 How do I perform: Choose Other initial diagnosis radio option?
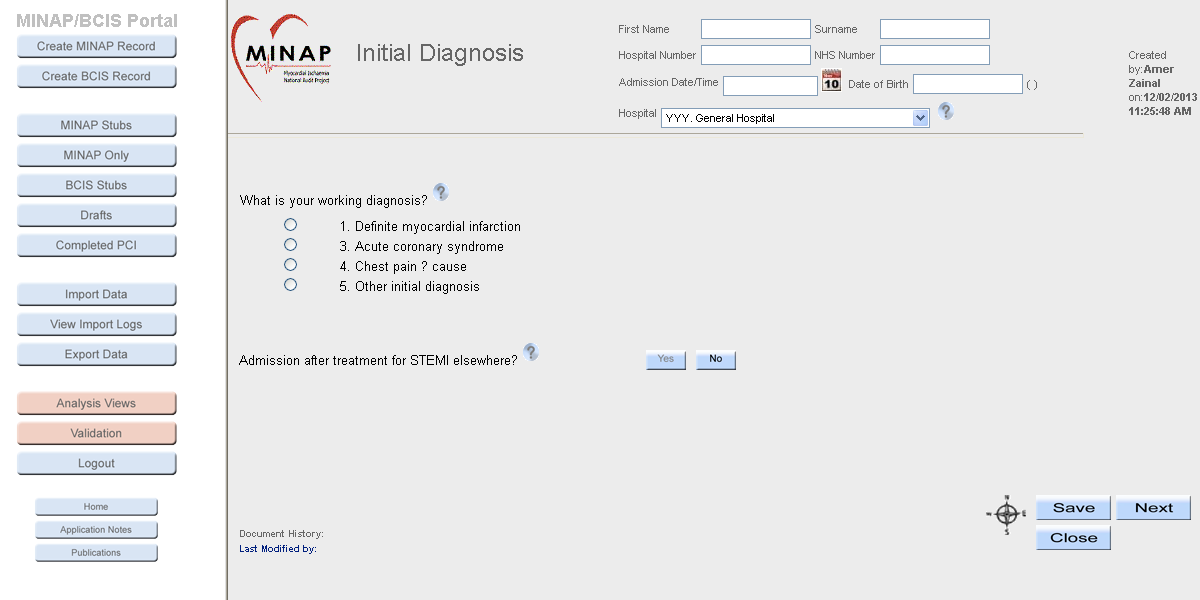click(x=291, y=285)
